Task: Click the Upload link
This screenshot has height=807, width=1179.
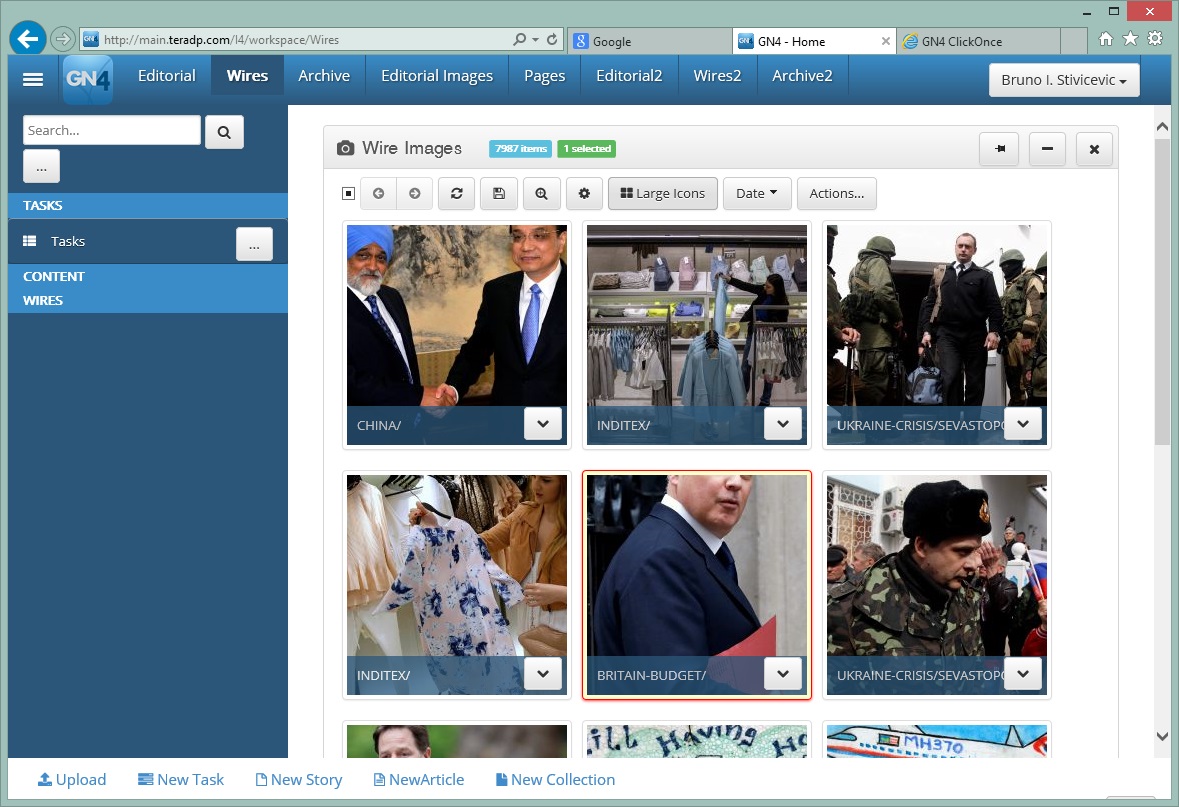Action: coord(72,780)
